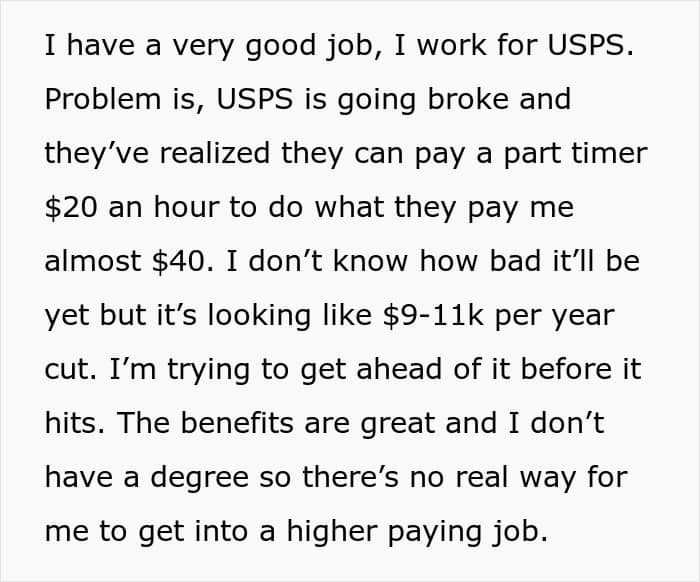
Task: Click the word "benefits" in the paragraph
Action: pyautogui.click(x=237, y=423)
